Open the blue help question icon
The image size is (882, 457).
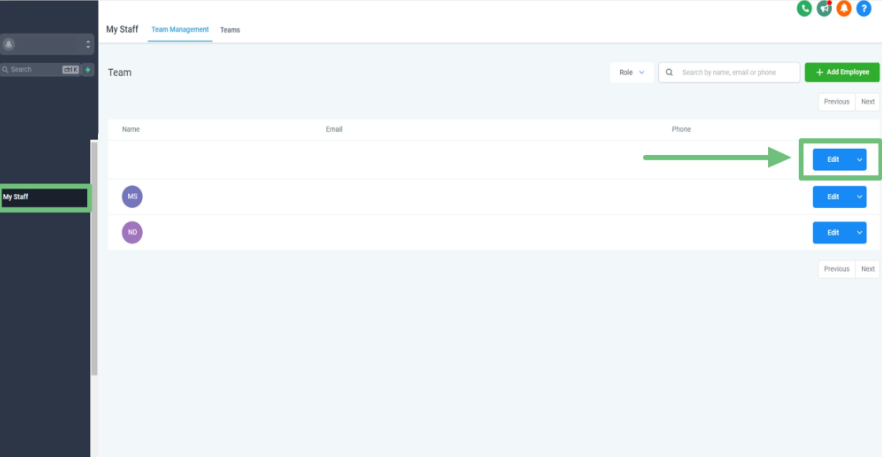pyautogui.click(x=863, y=8)
